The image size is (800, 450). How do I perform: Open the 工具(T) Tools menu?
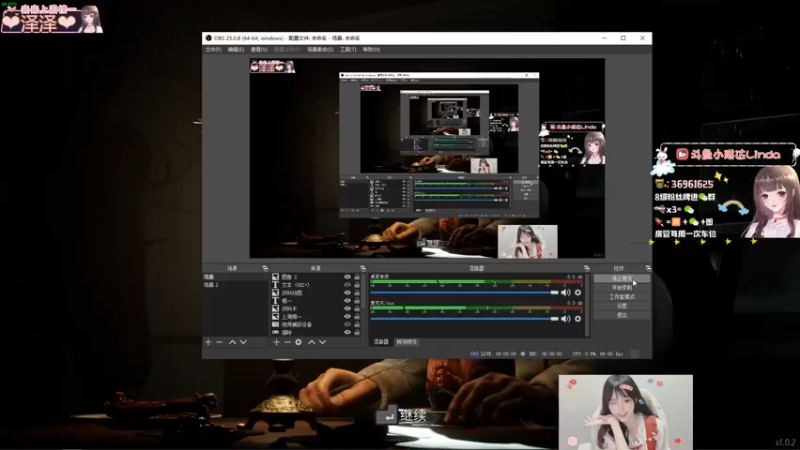coord(348,49)
